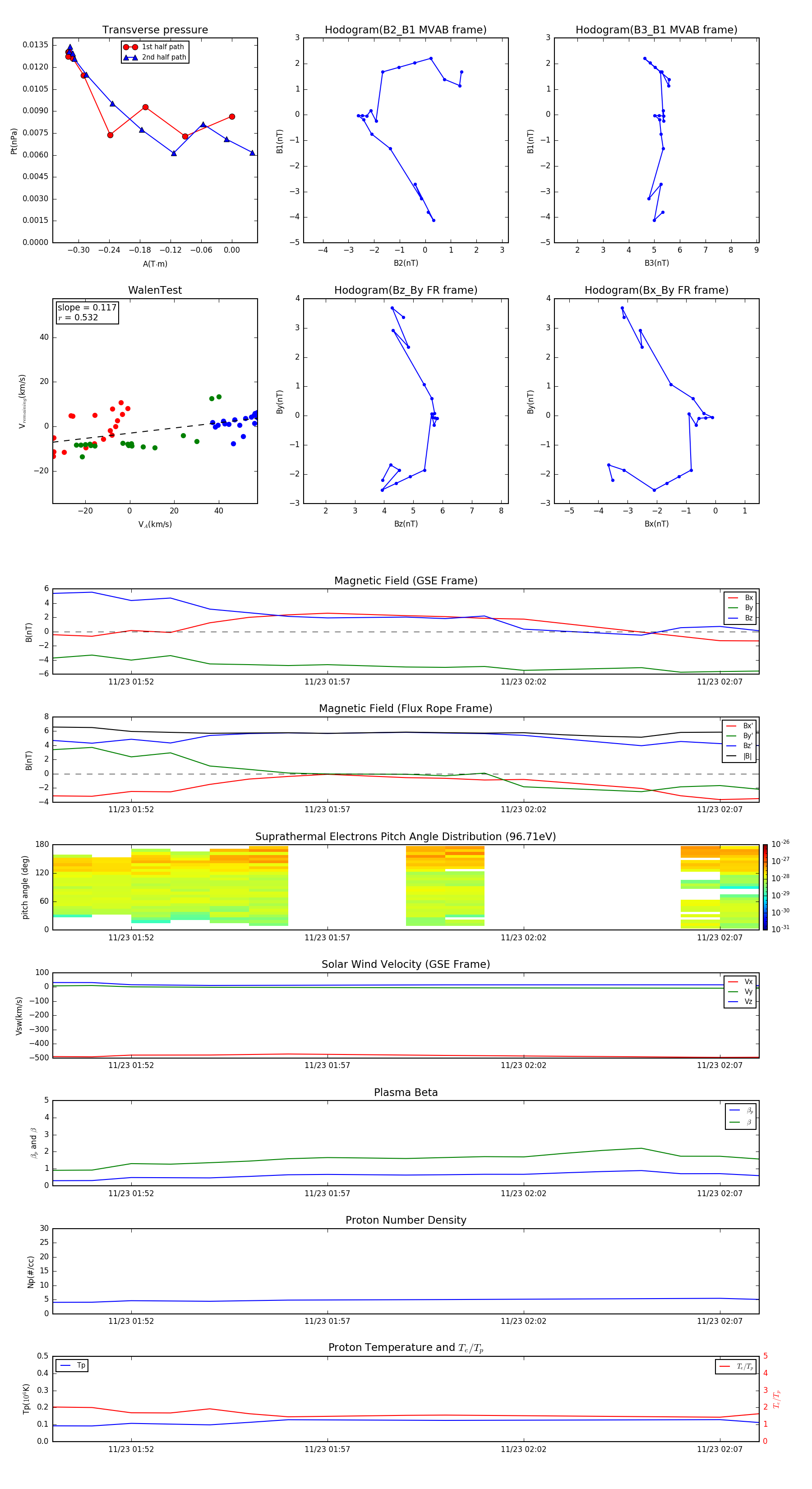Click 'Magnetic Field (GSE Frame)' title

[x=406, y=581]
